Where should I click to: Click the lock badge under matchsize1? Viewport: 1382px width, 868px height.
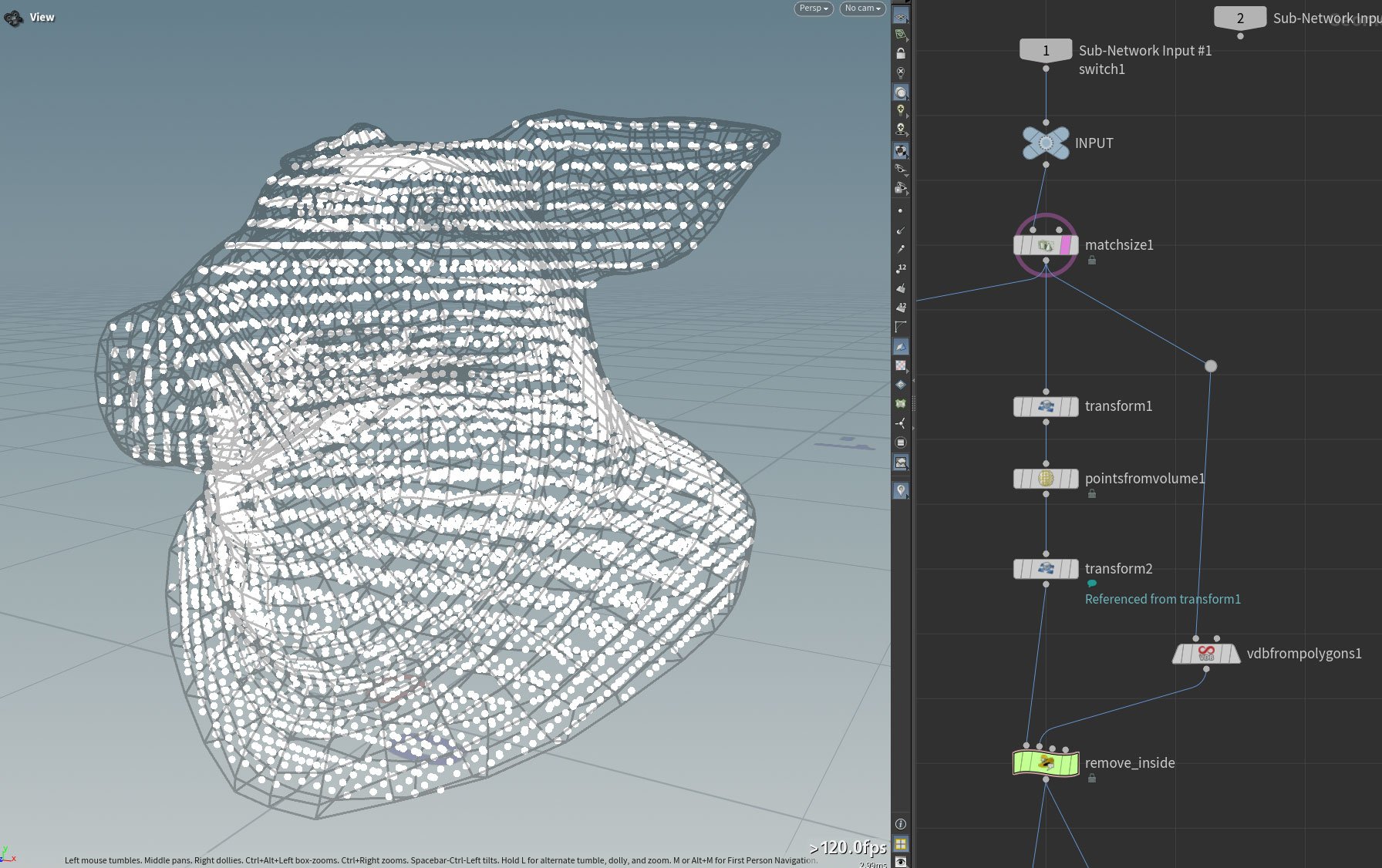[1092, 261]
